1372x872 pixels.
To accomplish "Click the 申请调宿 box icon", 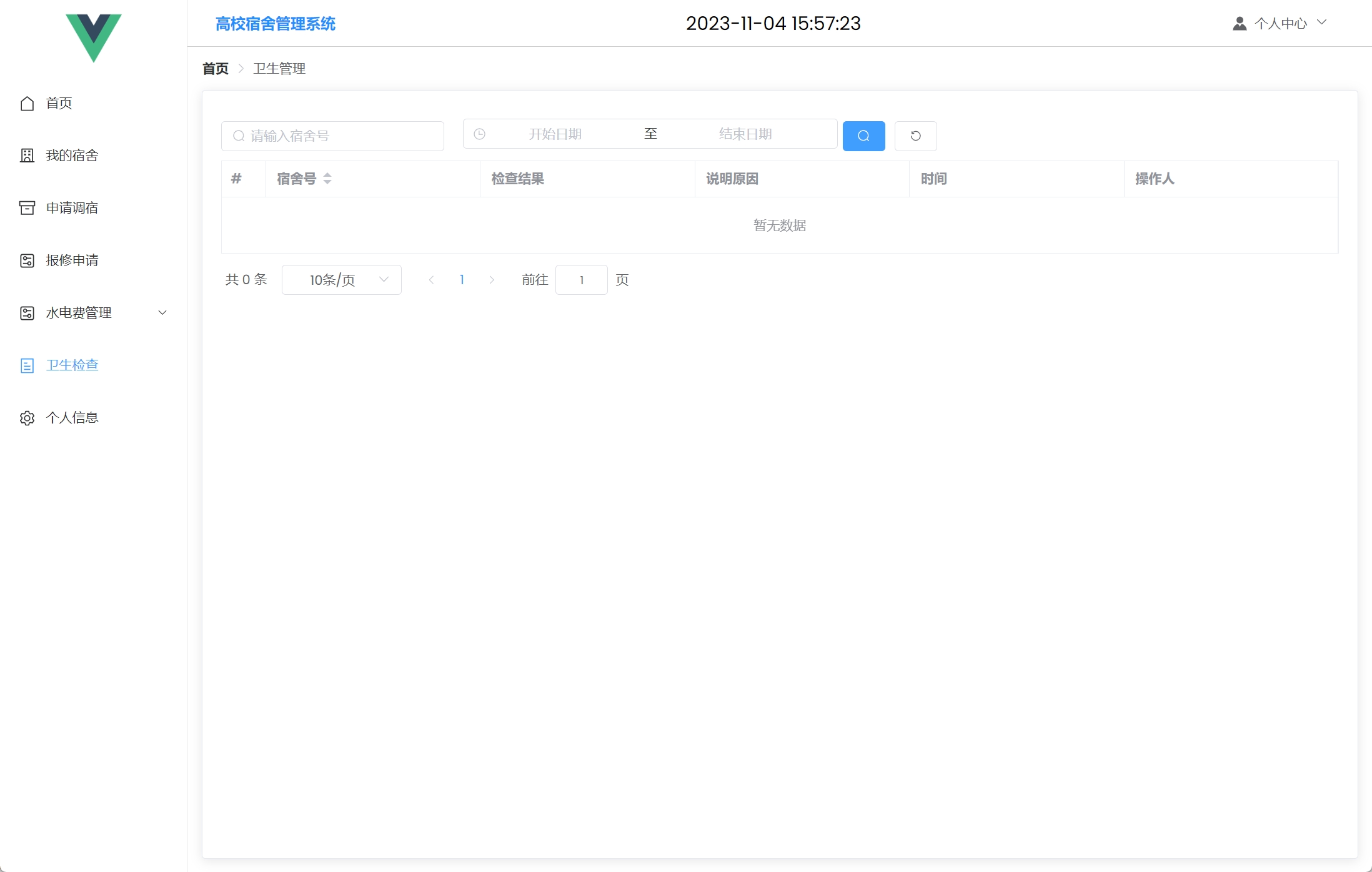I will click(27, 208).
